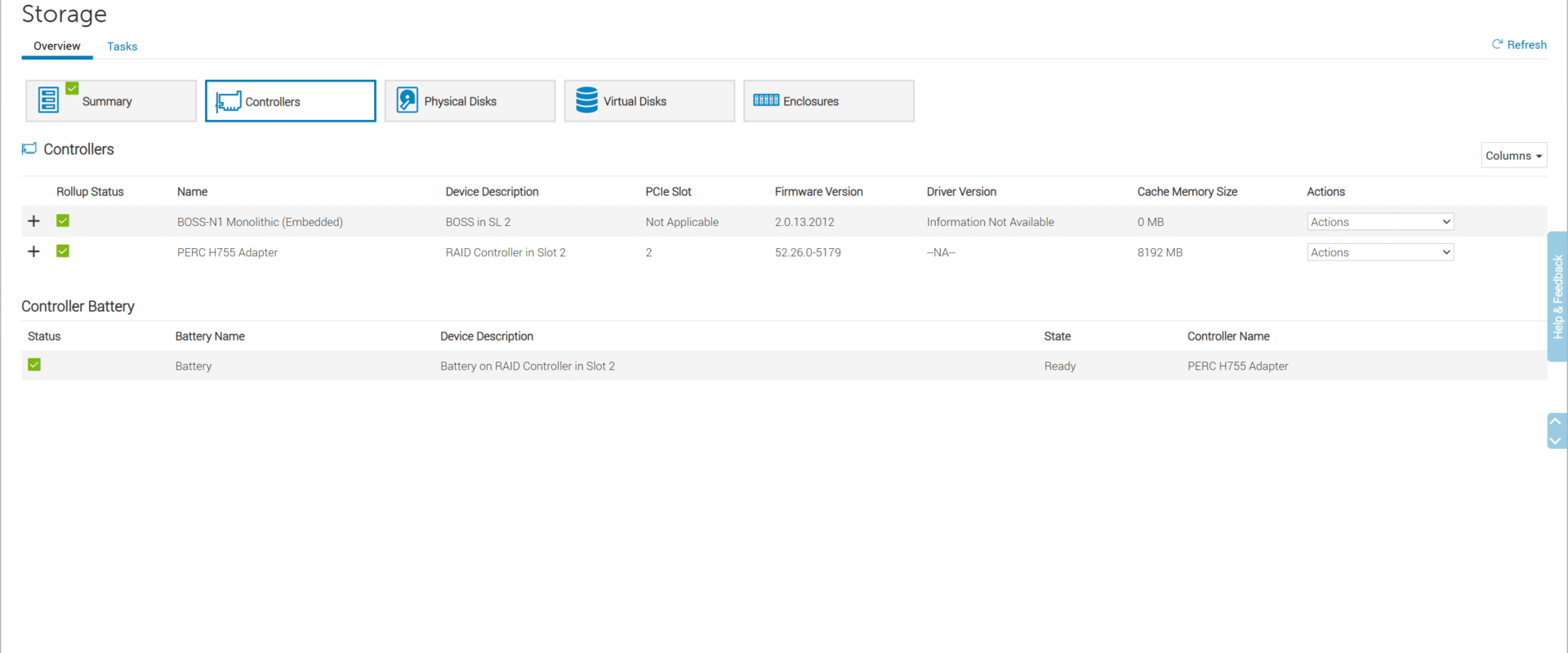Screen dimensions: 1568x653
Task: Open the Summary section icon
Action: pos(49,100)
